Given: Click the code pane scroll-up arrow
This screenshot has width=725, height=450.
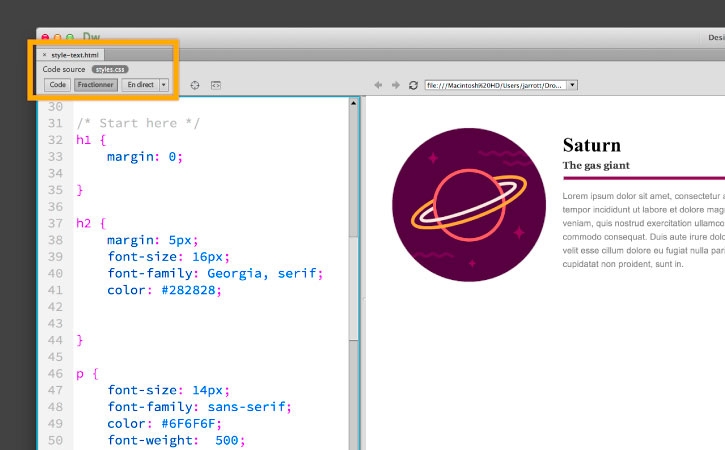Looking at the screenshot, I should tap(353, 103).
